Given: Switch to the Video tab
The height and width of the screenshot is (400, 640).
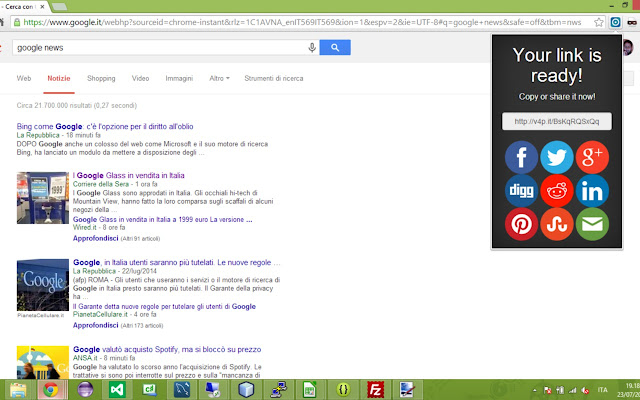Looking at the screenshot, I should point(140,78).
